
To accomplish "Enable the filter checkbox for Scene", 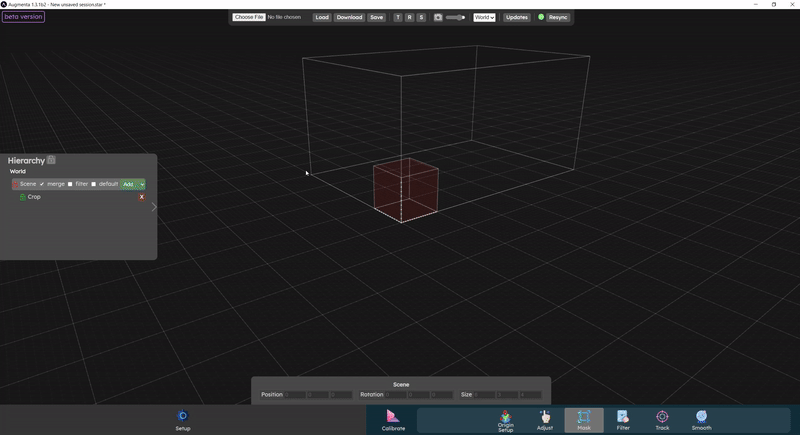I will pyautogui.click(x=70, y=184).
